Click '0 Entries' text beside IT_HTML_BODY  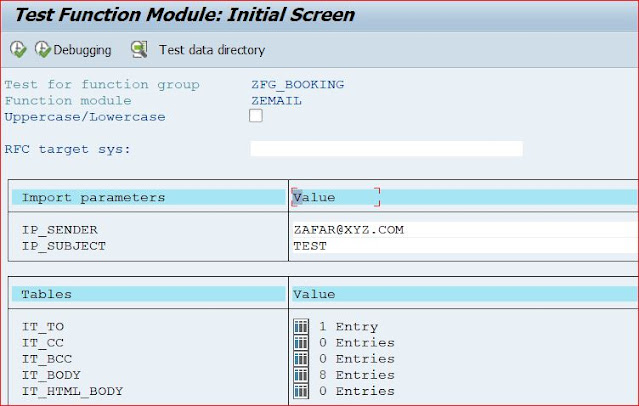click(x=357, y=391)
